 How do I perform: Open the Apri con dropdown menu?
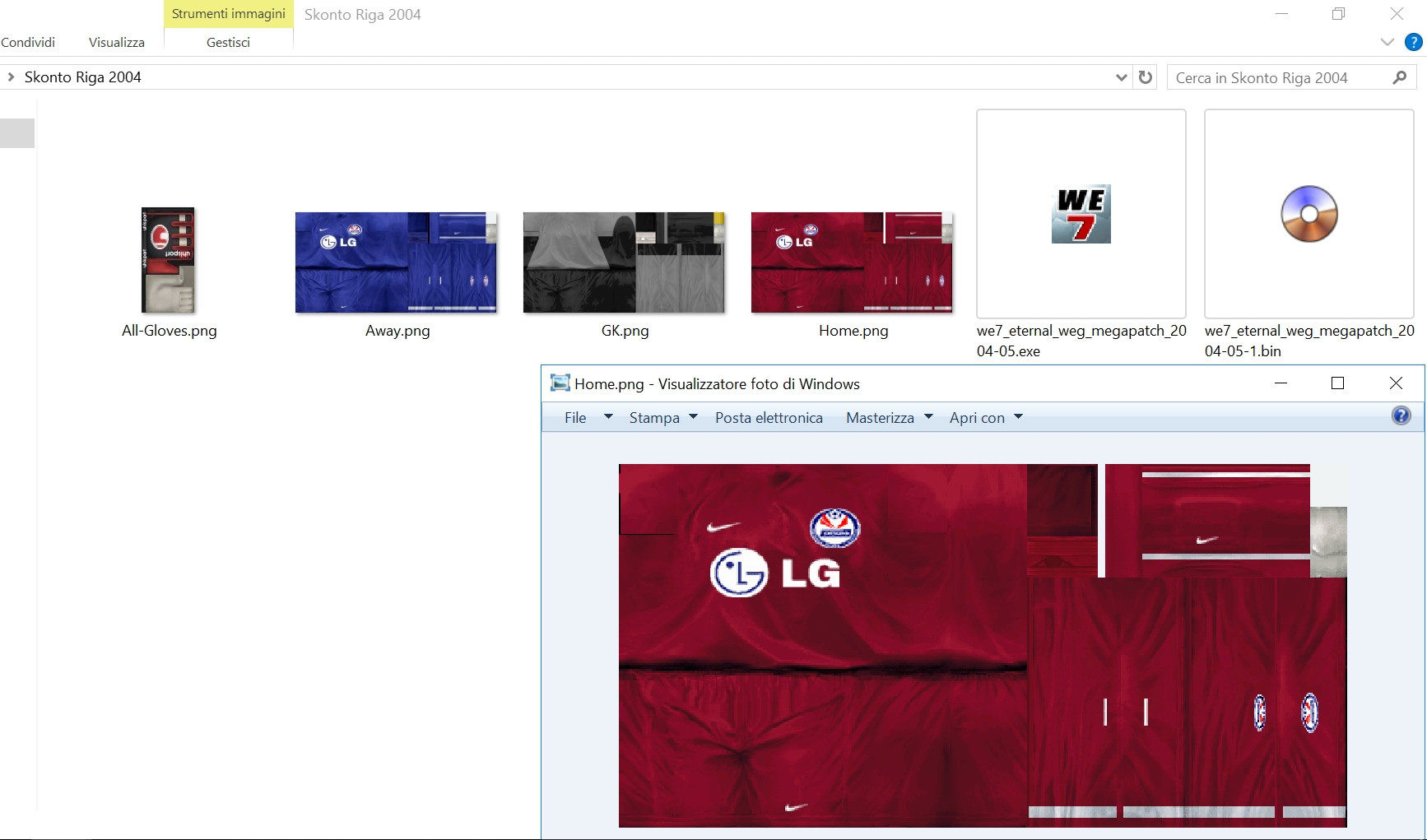click(x=986, y=417)
